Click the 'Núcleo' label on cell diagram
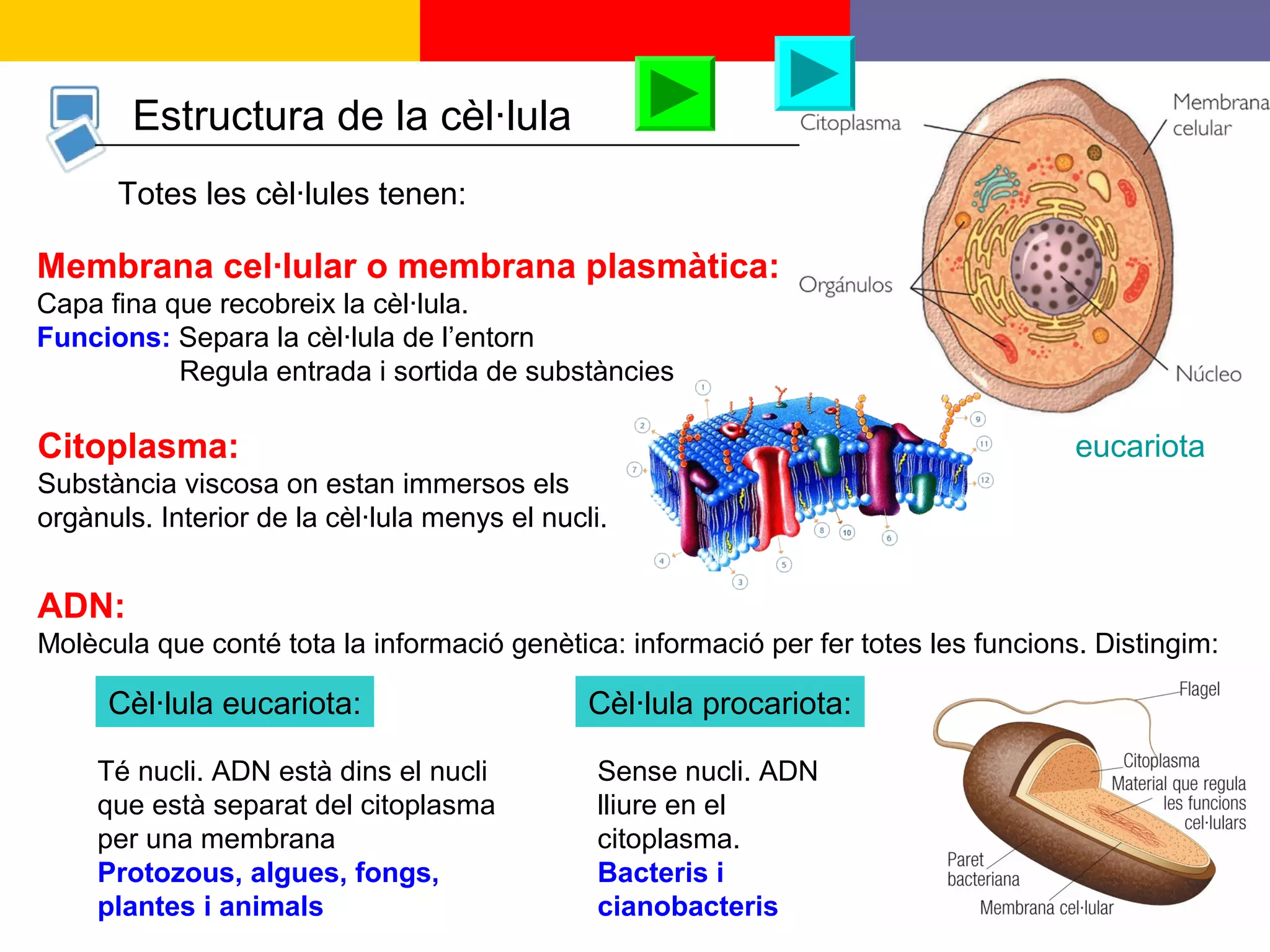The image size is (1270, 952). pyautogui.click(x=1208, y=374)
